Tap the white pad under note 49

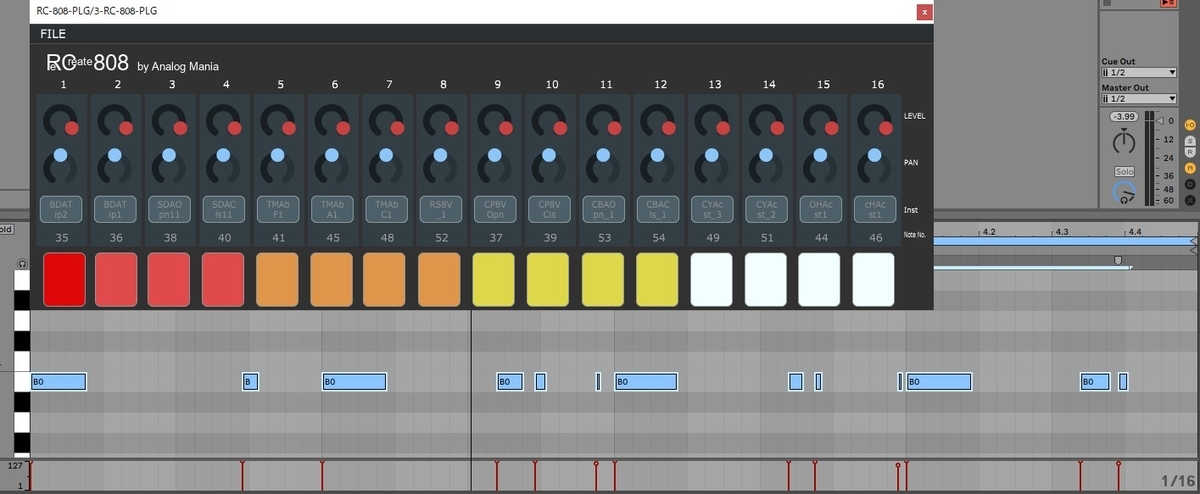pyautogui.click(x=711, y=279)
